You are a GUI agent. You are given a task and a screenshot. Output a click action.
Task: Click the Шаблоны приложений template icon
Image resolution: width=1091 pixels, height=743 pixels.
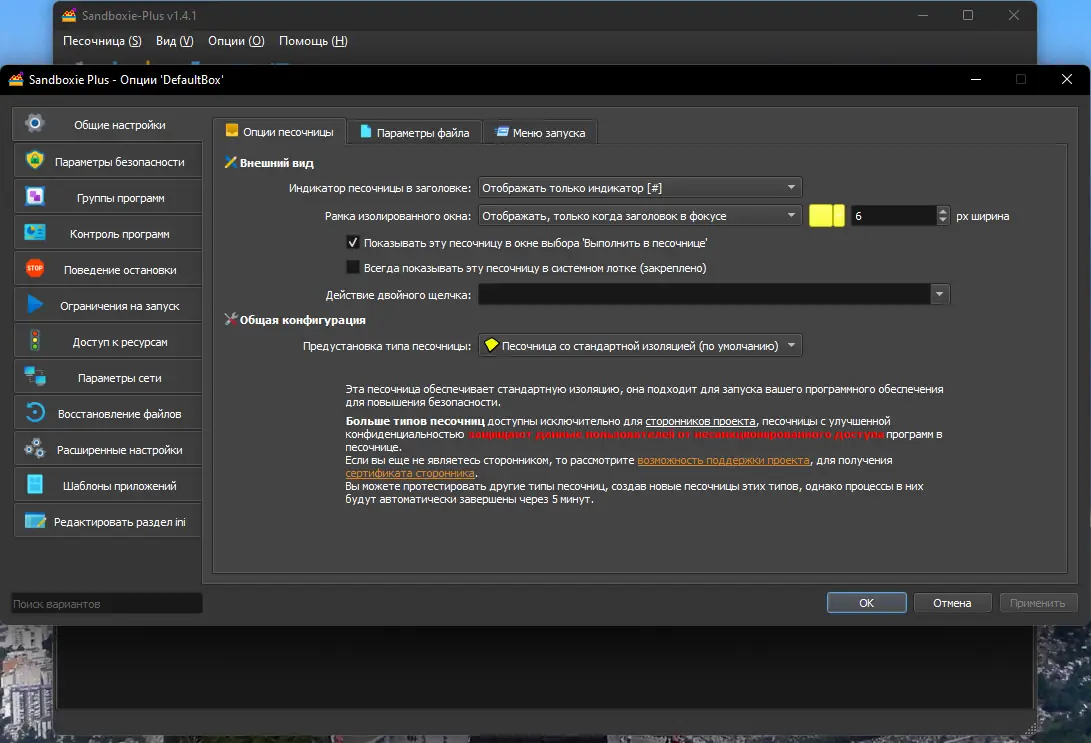[34, 485]
